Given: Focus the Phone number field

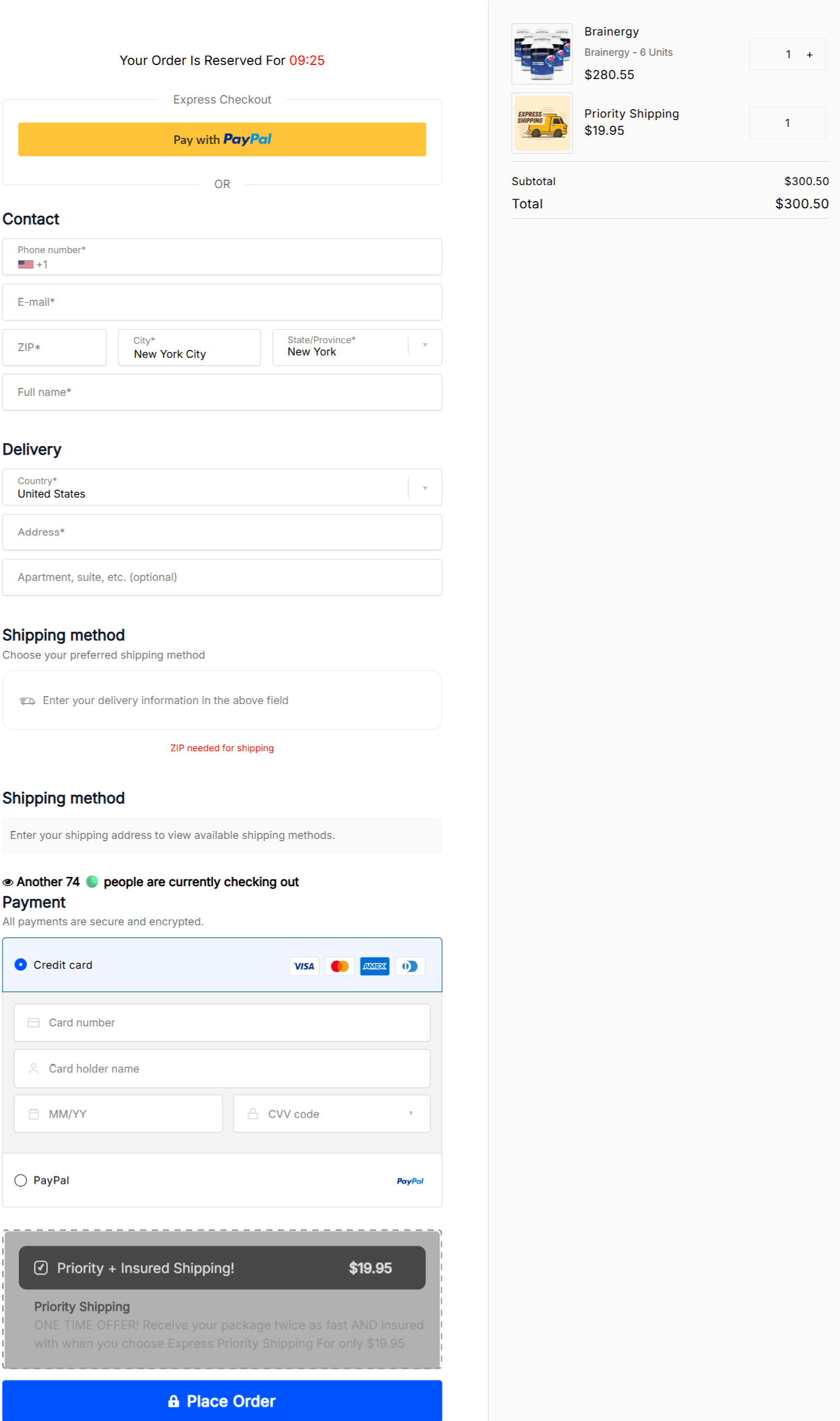Looking at the screenshot, I should click(222, 257).
